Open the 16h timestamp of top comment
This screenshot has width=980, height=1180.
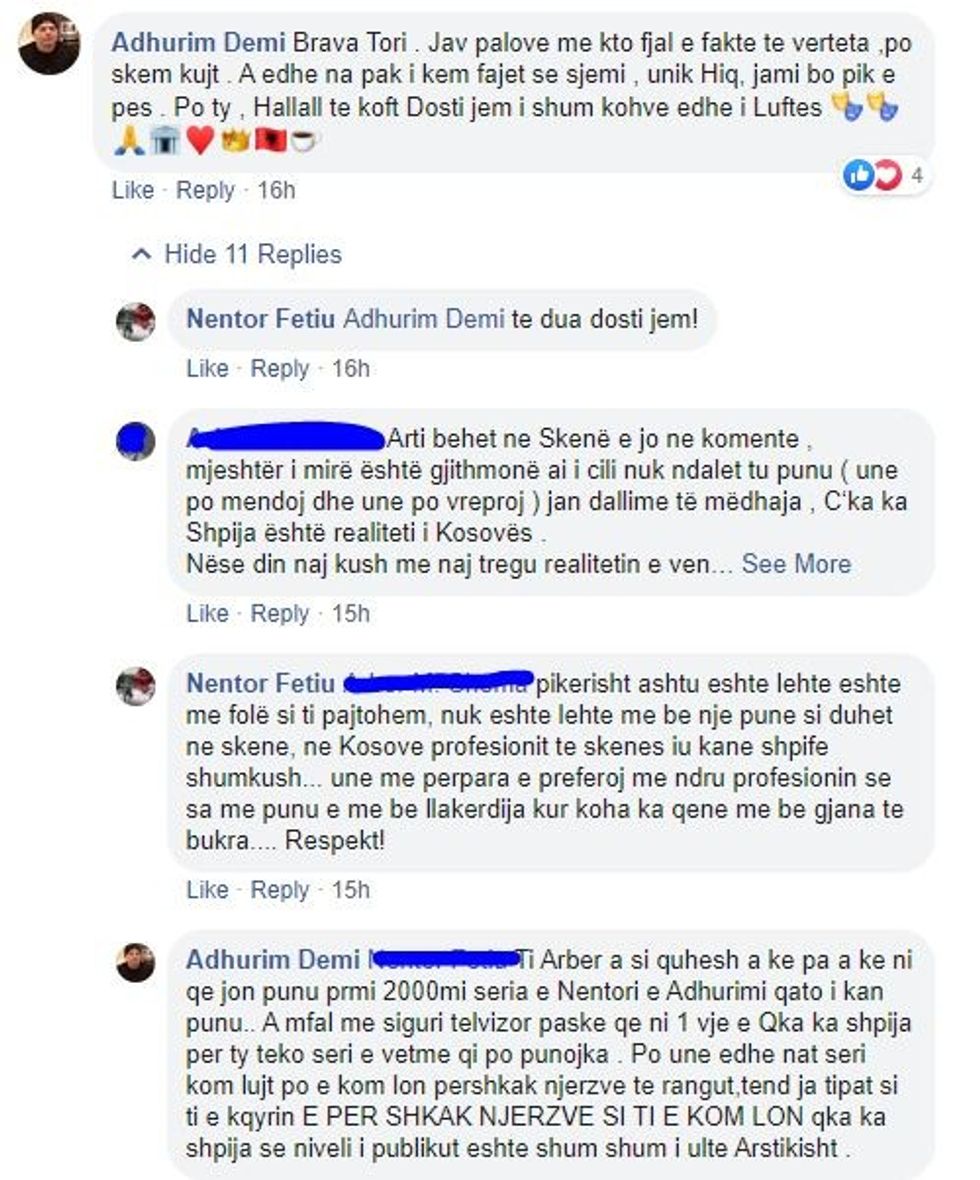click(276, 190)
